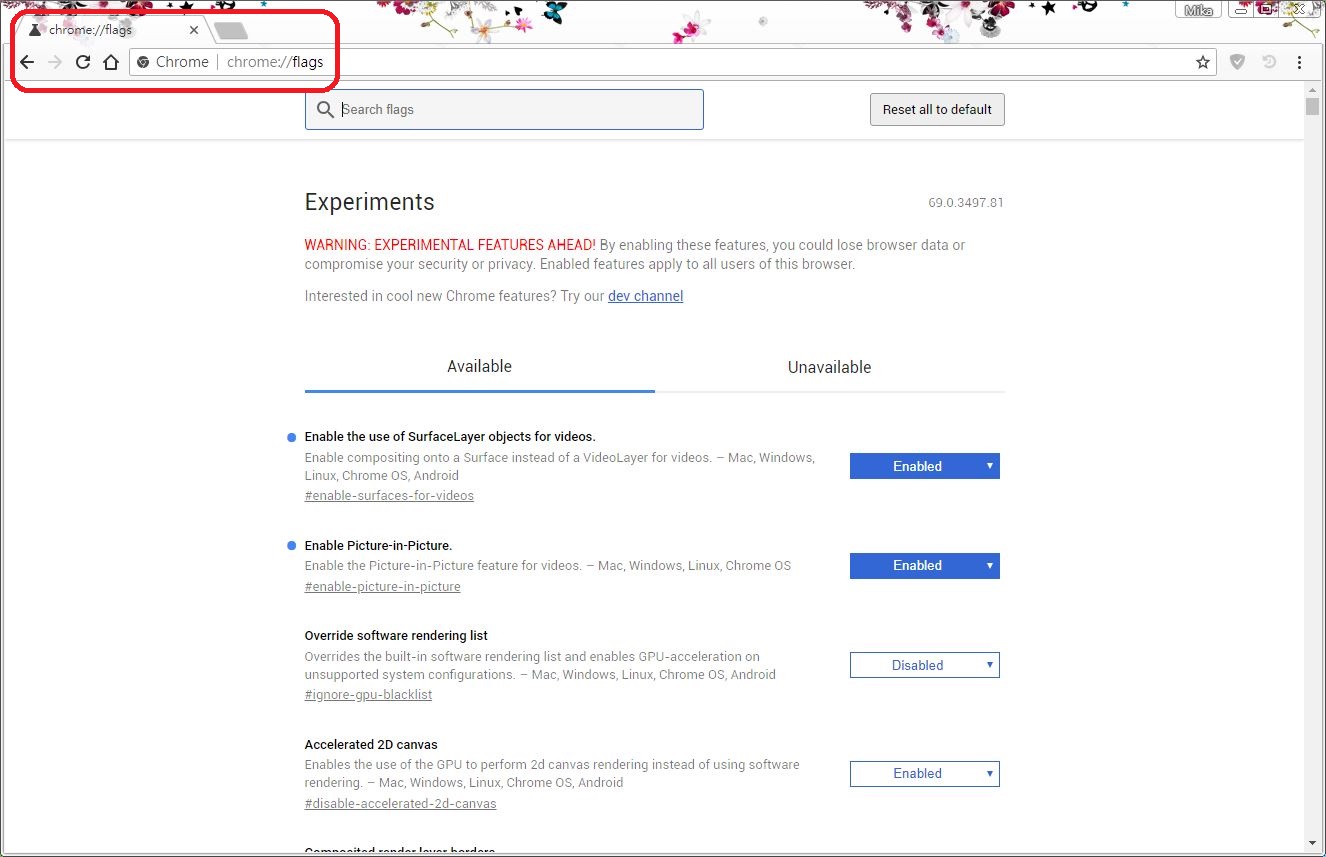This screenshot has height=857, width=1326.
Task: Click the #enable-picture-in-picture link
Action: (383, 587)
